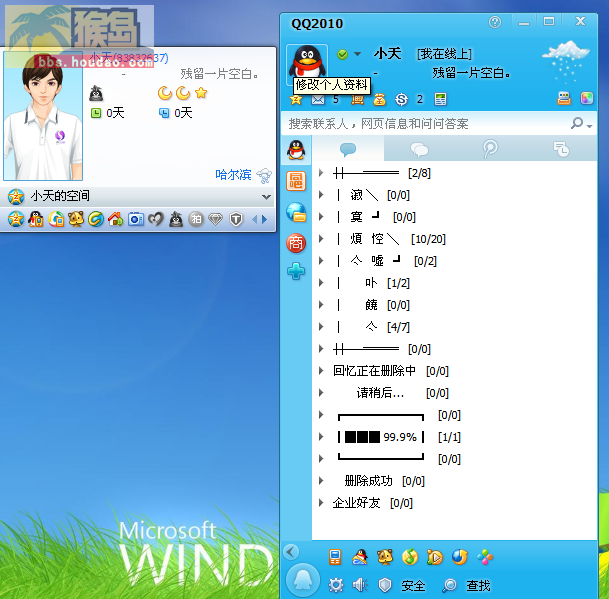Click the security shield 安全 icon
Image resolution: width=609 pixels, height=599 pixels.
click(385, 585)
